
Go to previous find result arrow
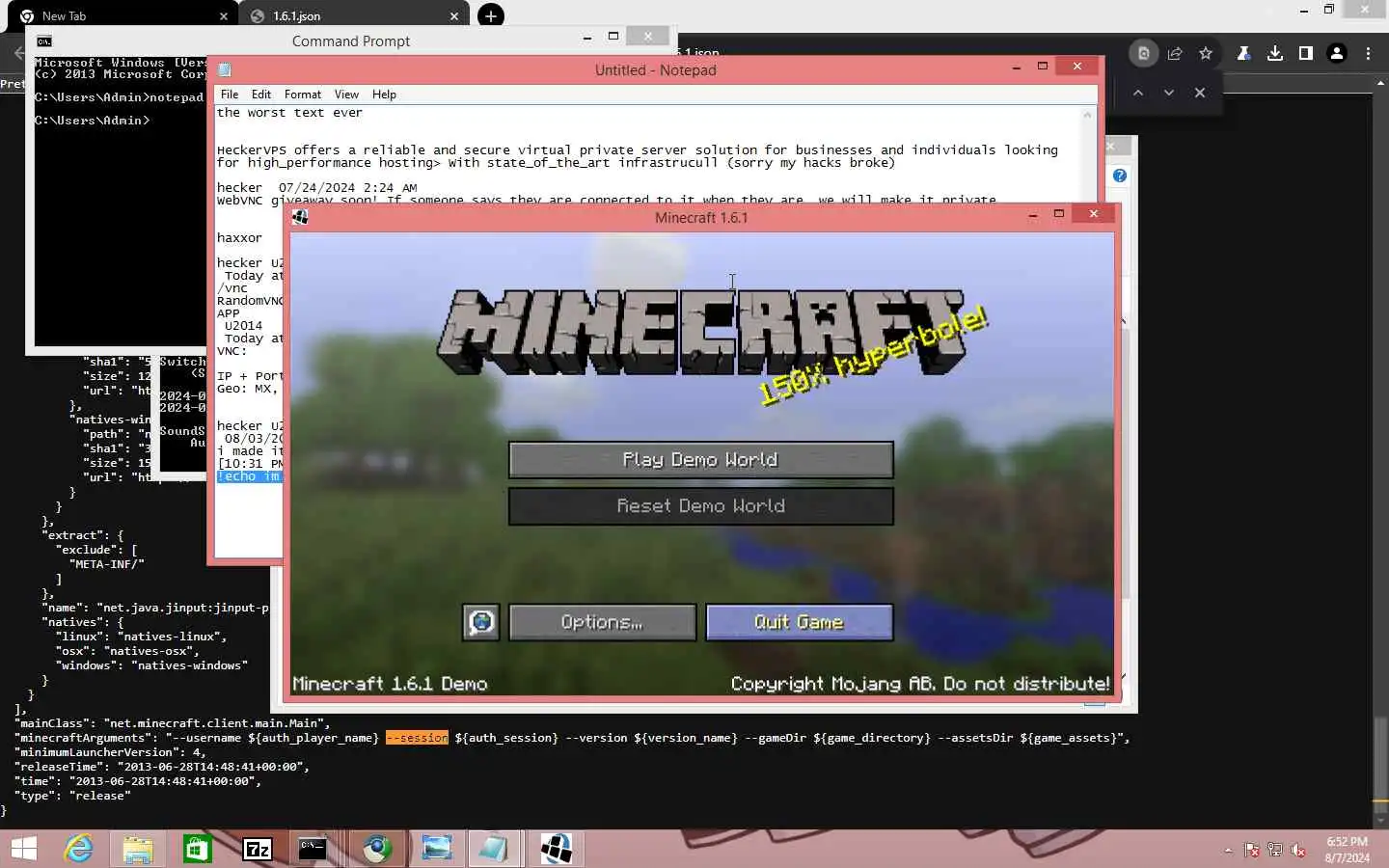pos(1138,93)
